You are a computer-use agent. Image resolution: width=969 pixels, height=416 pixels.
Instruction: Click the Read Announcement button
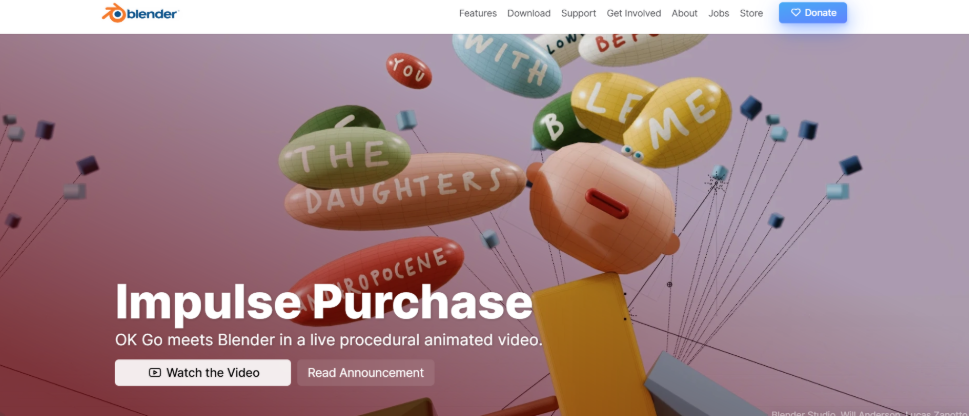(366, 373)
